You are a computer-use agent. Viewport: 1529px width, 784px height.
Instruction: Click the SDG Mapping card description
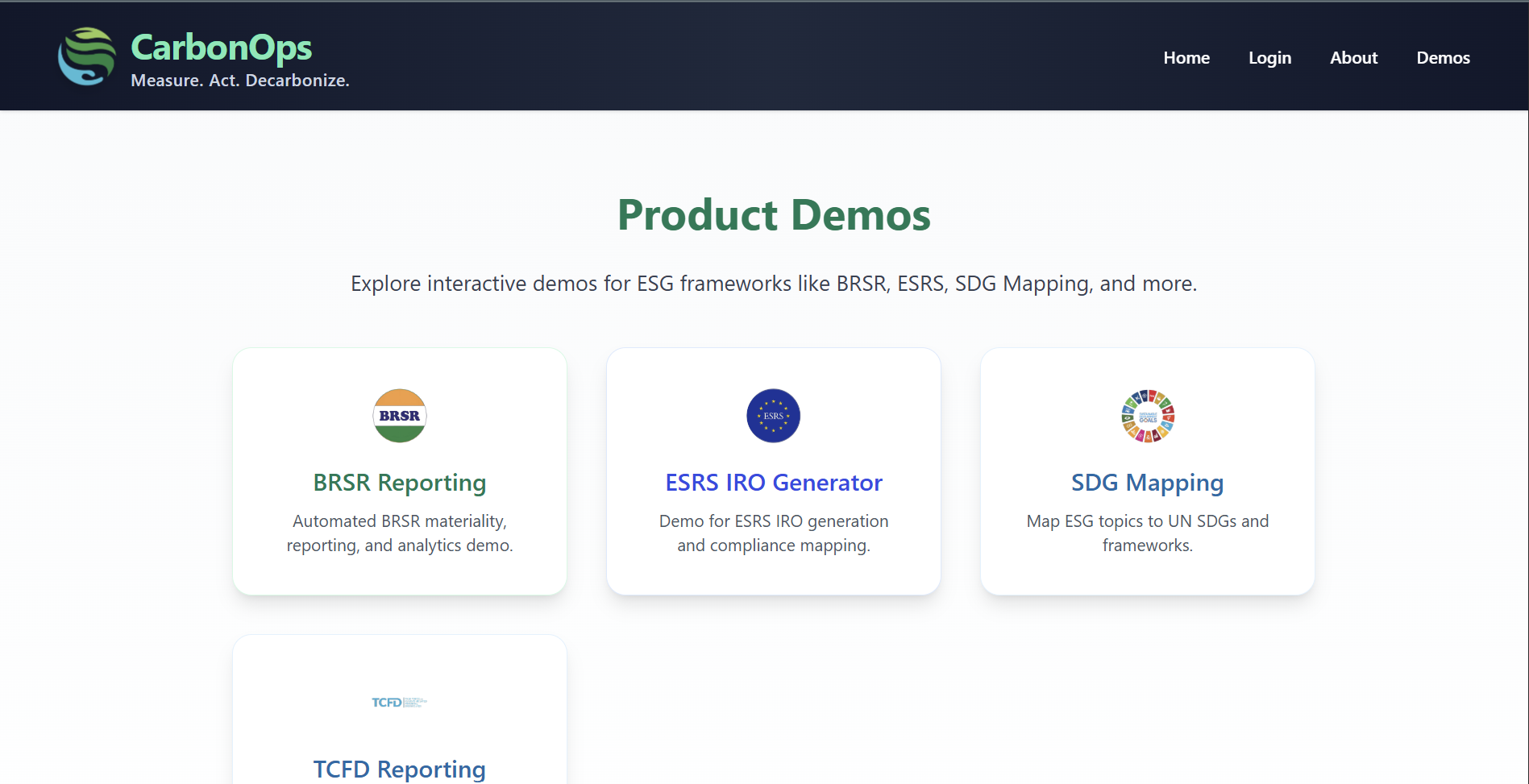pos(1147,533)
